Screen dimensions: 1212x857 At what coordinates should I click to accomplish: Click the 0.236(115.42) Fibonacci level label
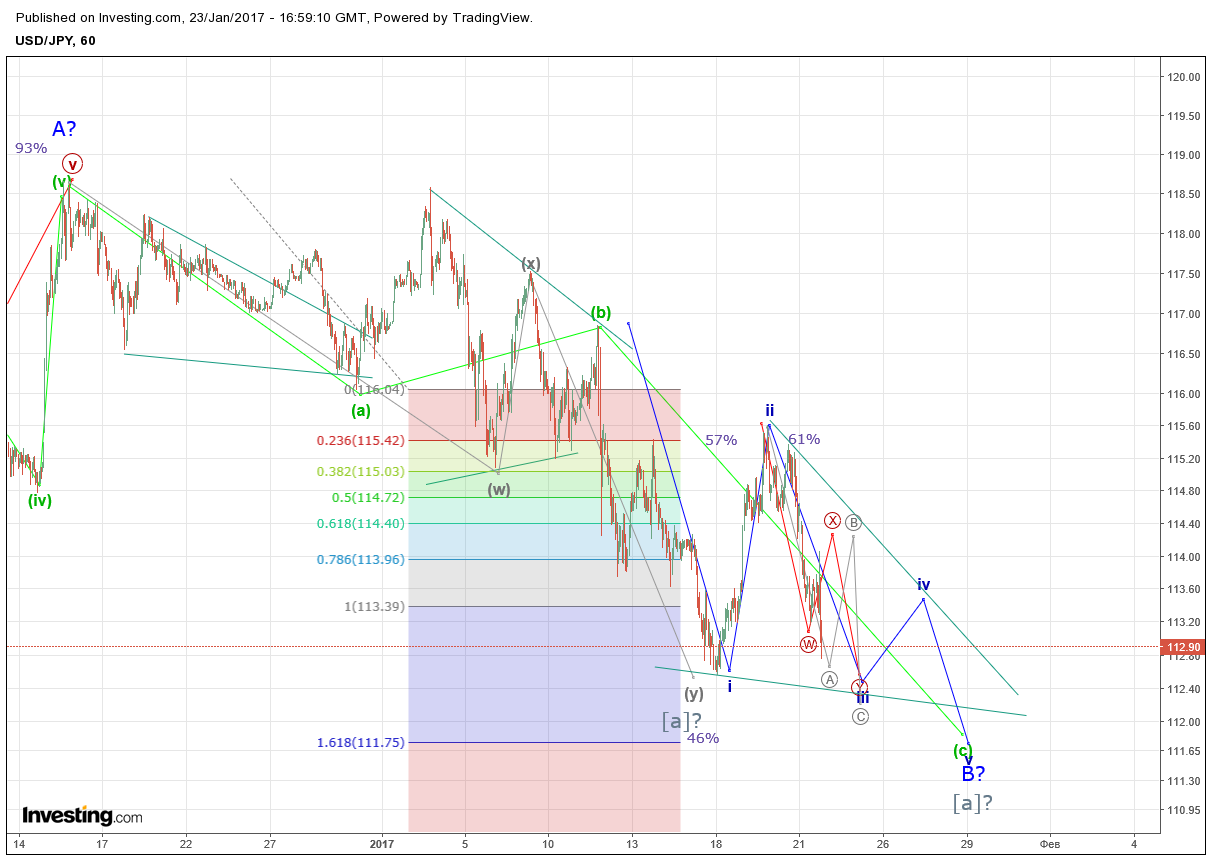tap(360, 440)
